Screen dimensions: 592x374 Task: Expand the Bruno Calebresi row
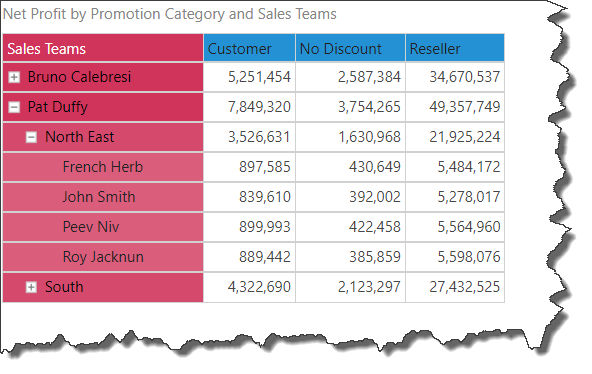tap(14, 77)
